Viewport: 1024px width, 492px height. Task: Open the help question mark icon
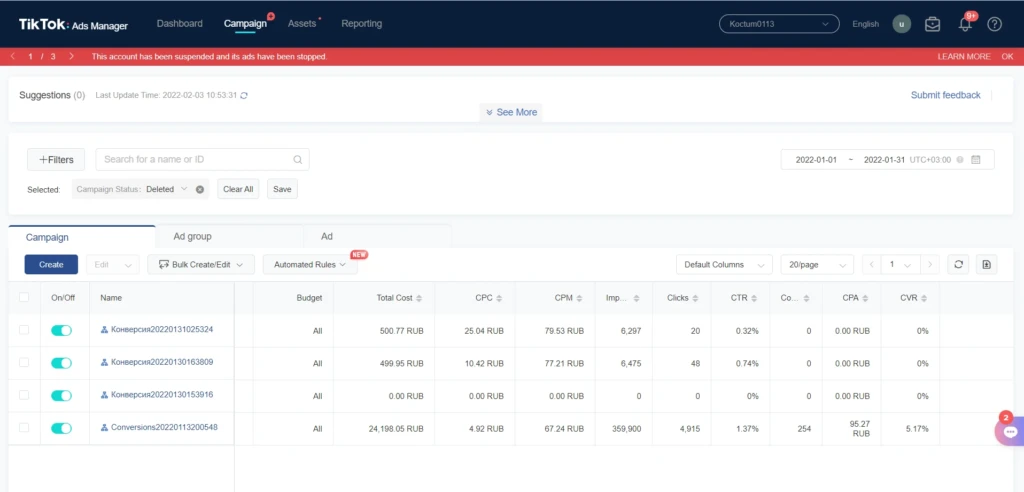pos(994,24)
